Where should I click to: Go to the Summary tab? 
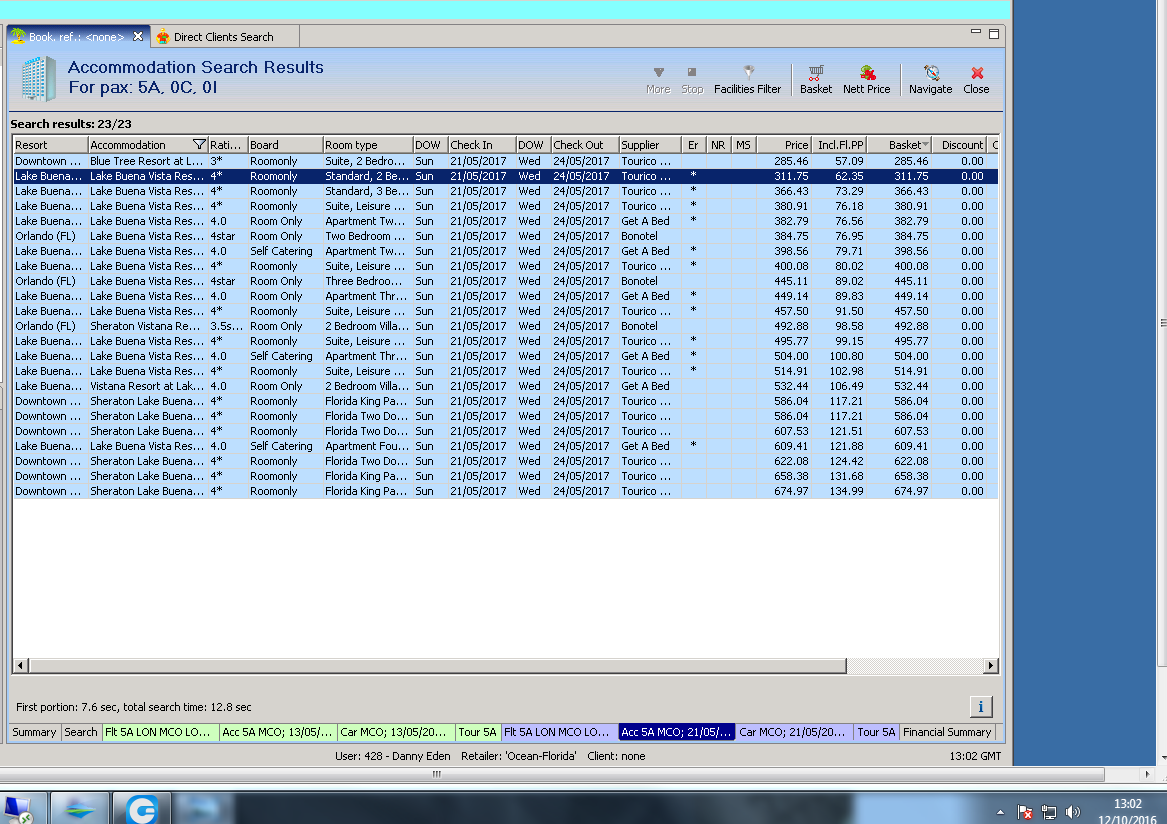click(34, 732)
